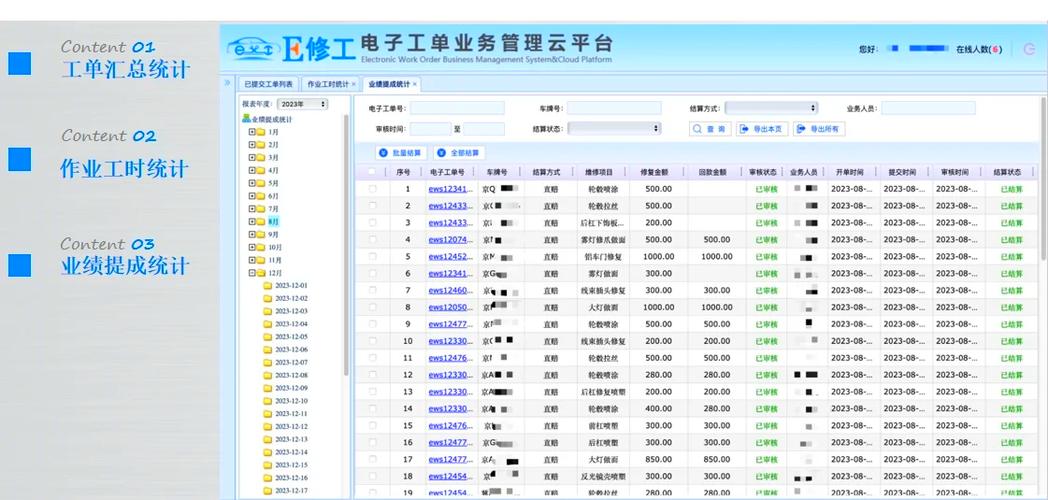Check the checkbox for row 5
Image resolution: width=1048 pixels, height=500 pixels.
[372, 257]
